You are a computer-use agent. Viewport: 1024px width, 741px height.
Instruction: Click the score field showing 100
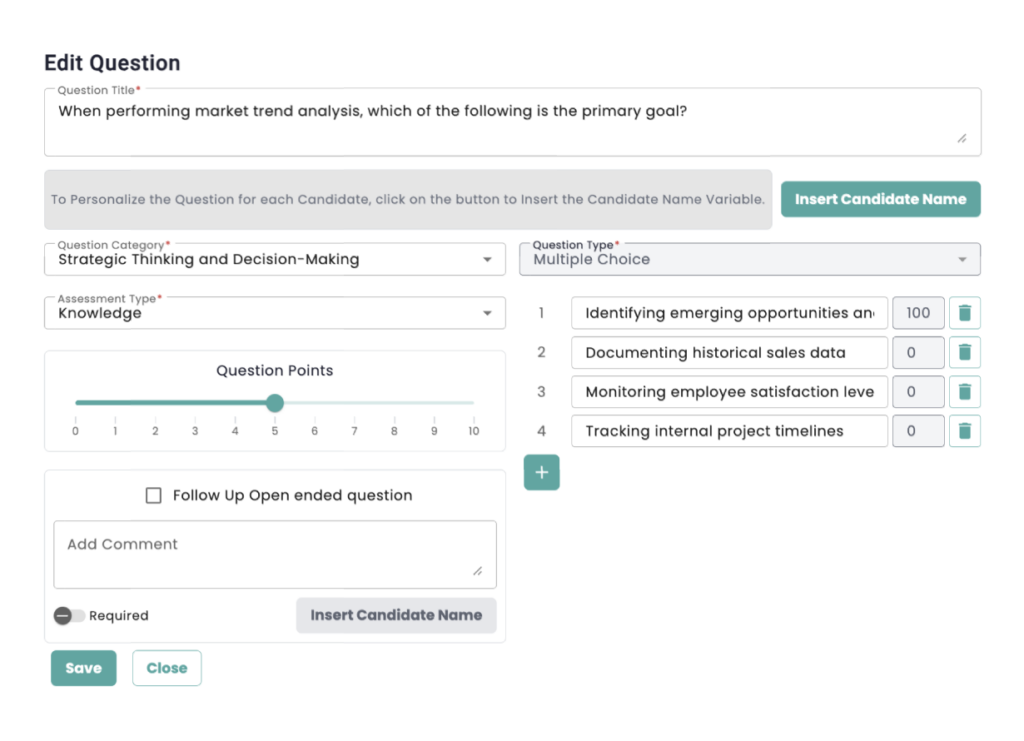click(x=917, y=313)
